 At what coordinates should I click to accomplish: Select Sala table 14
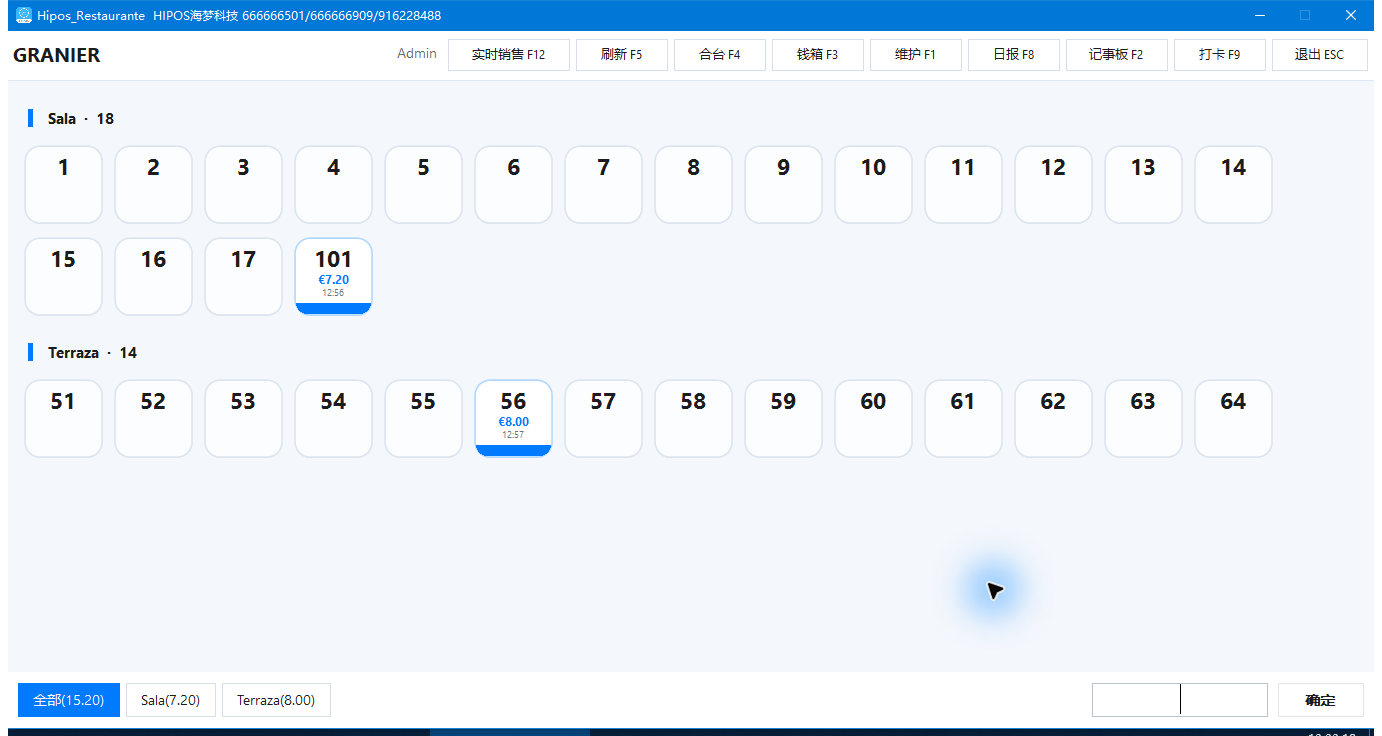coord(1234,185)
